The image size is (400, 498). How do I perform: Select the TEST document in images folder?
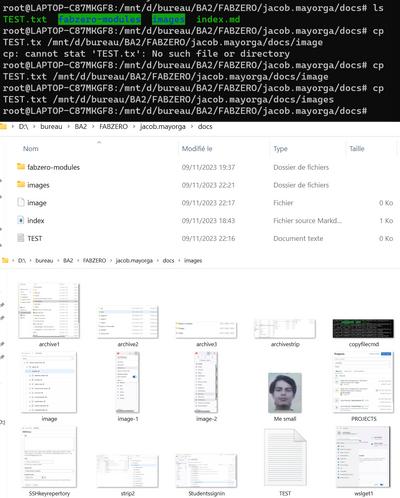[x=285, y=457]
